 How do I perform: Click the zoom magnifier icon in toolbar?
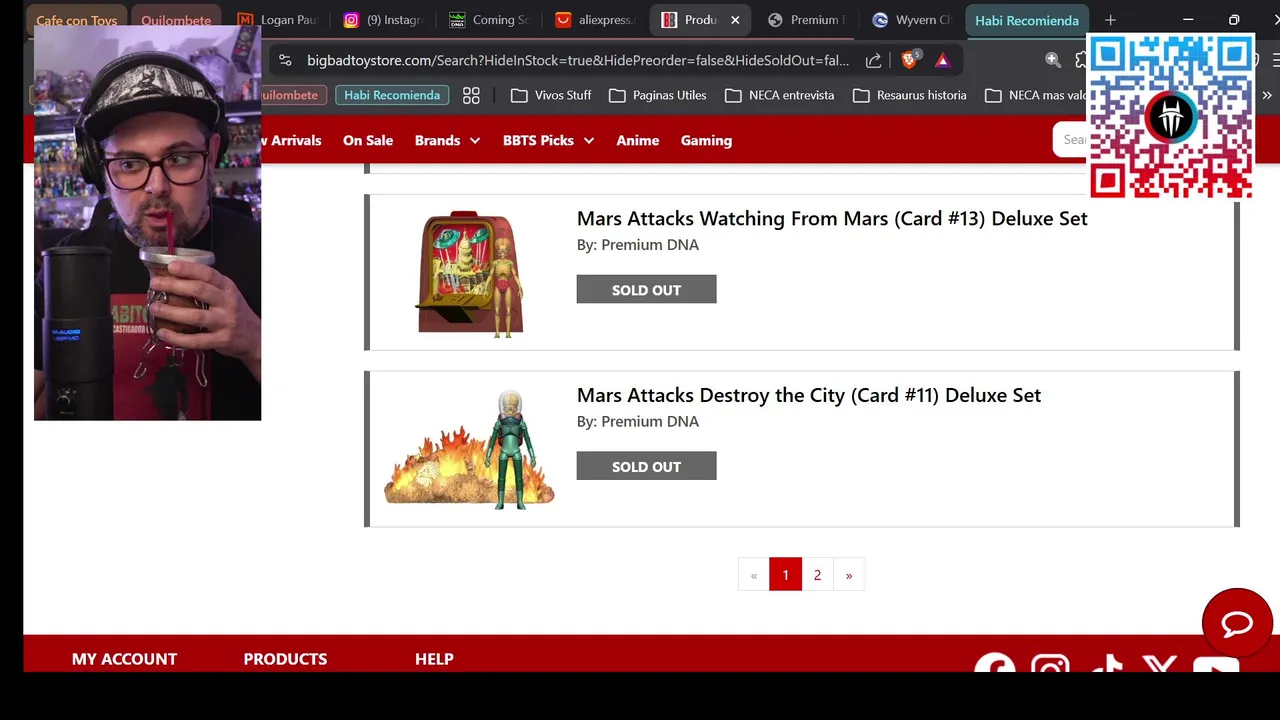tap(1053, 60)
